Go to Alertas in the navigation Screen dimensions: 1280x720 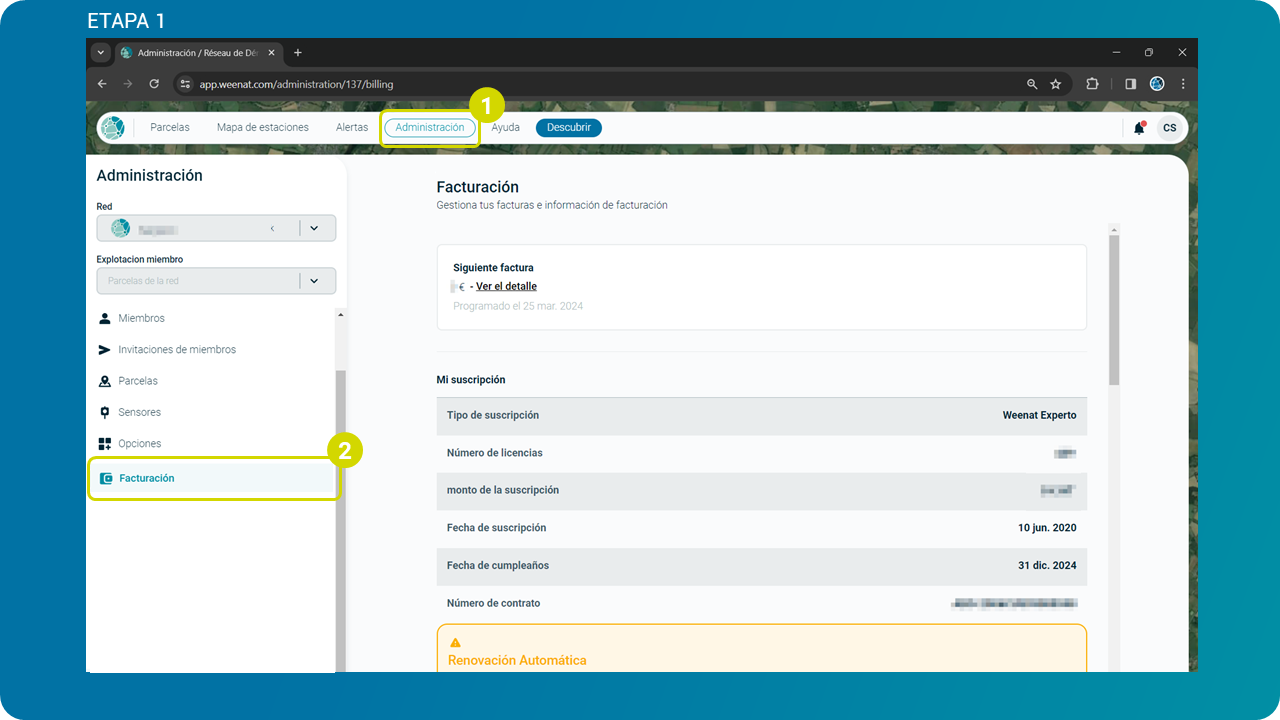pos(352,128)
